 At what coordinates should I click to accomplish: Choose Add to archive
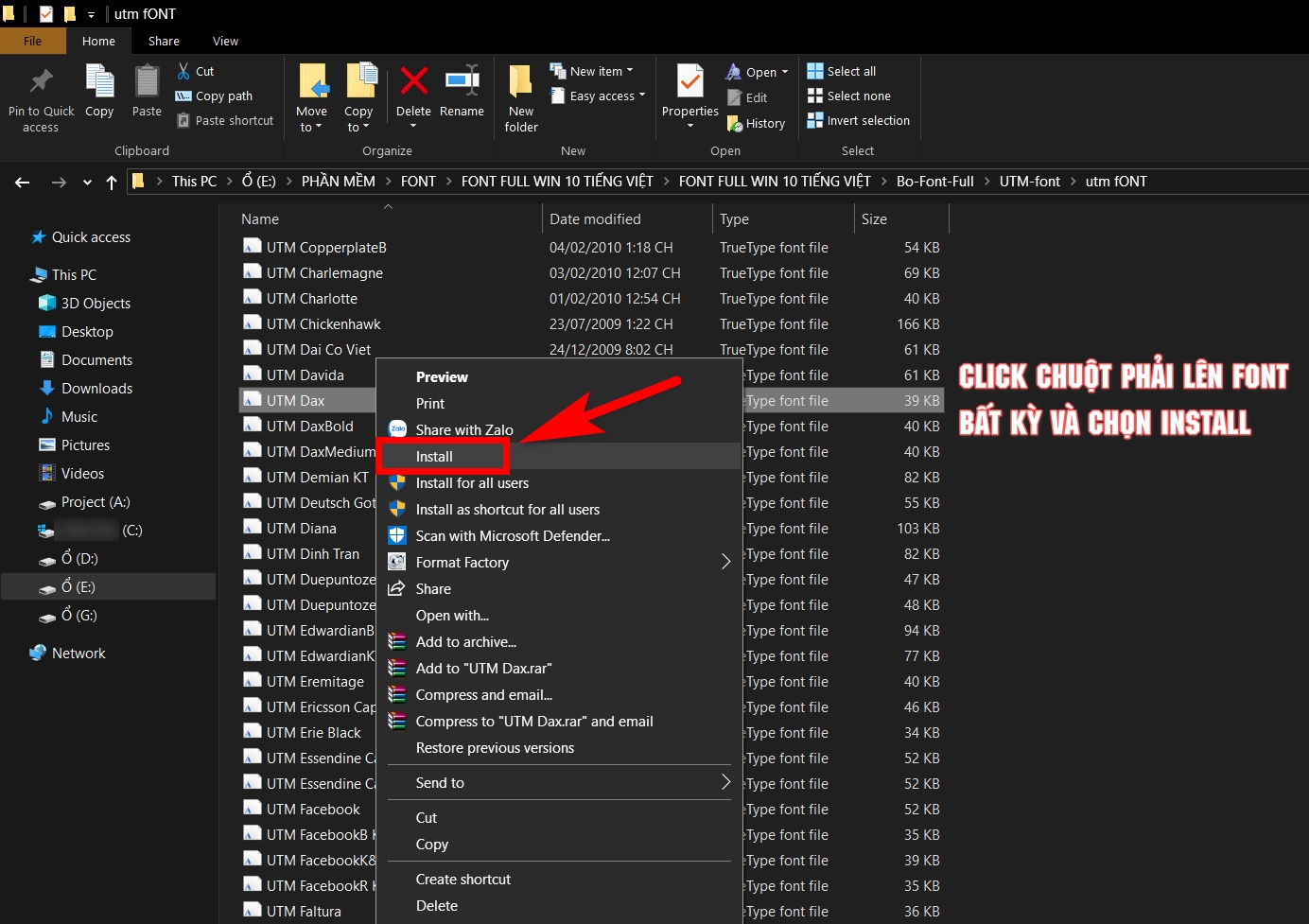[x=466, y=641]
